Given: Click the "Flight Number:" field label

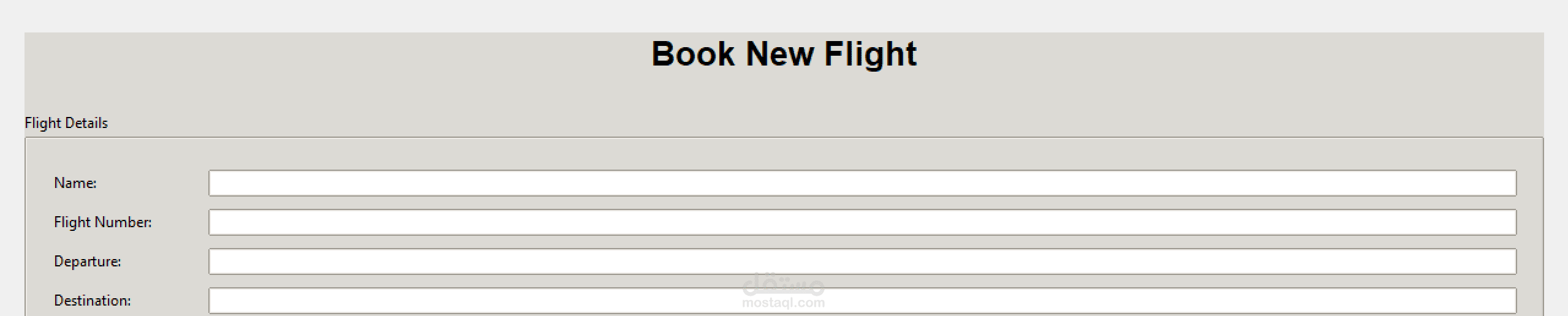Looking at the screenshot, I should tap(103, 222).
